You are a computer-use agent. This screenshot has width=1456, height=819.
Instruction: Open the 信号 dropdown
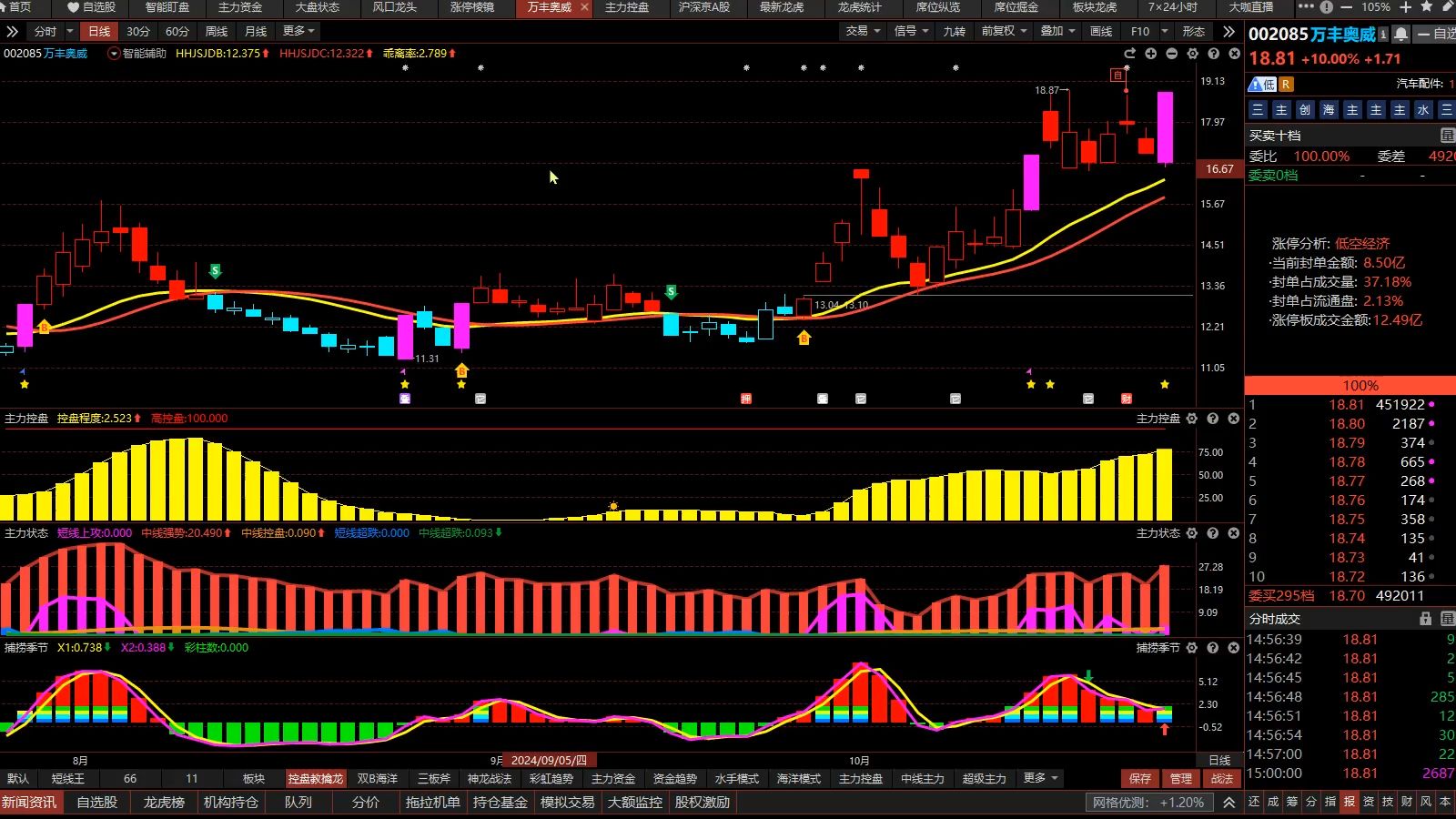pyautogui.click(x=912, y=31)
